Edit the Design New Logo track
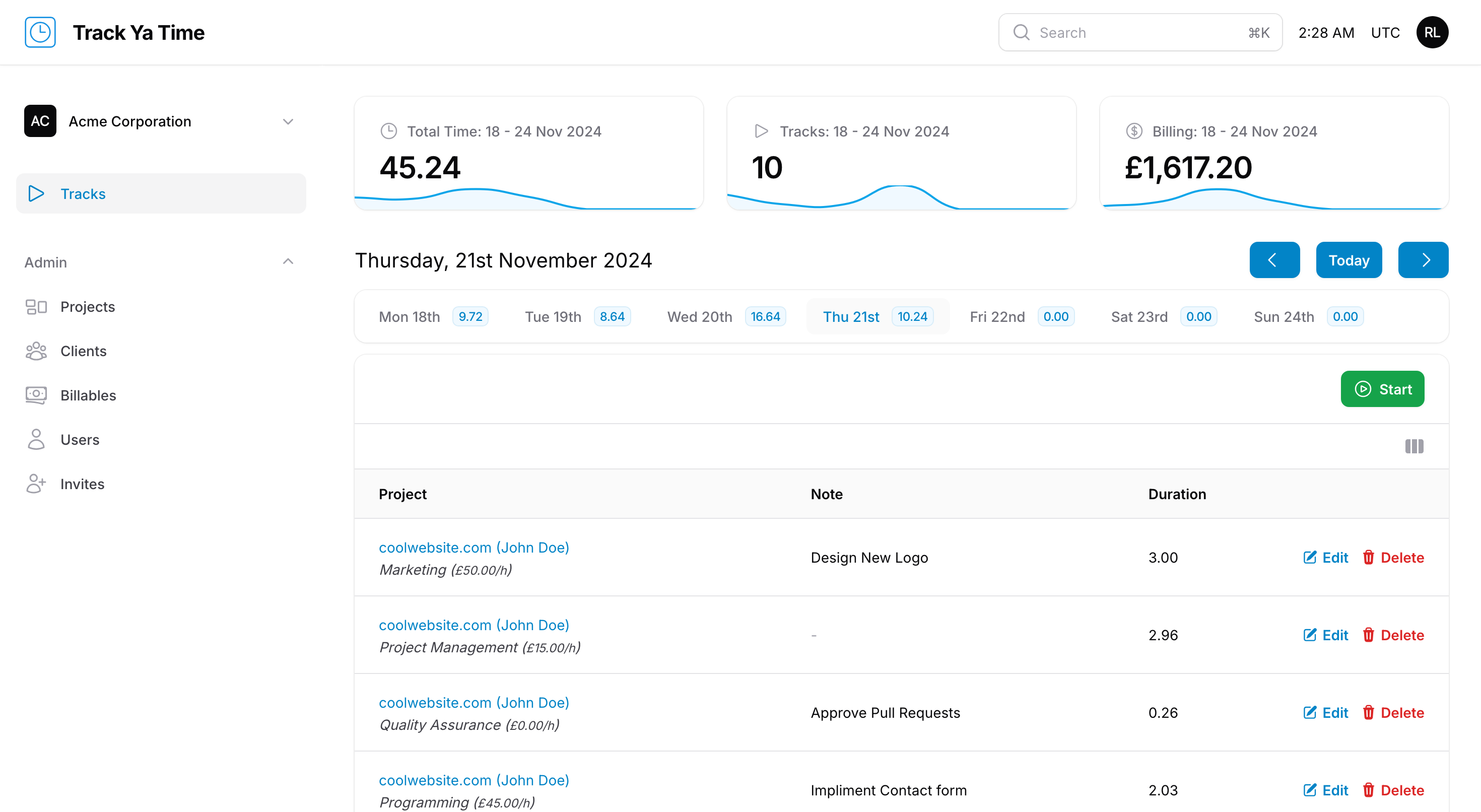The height and width of the screenshot is (812, 1481). point(1325,557)
